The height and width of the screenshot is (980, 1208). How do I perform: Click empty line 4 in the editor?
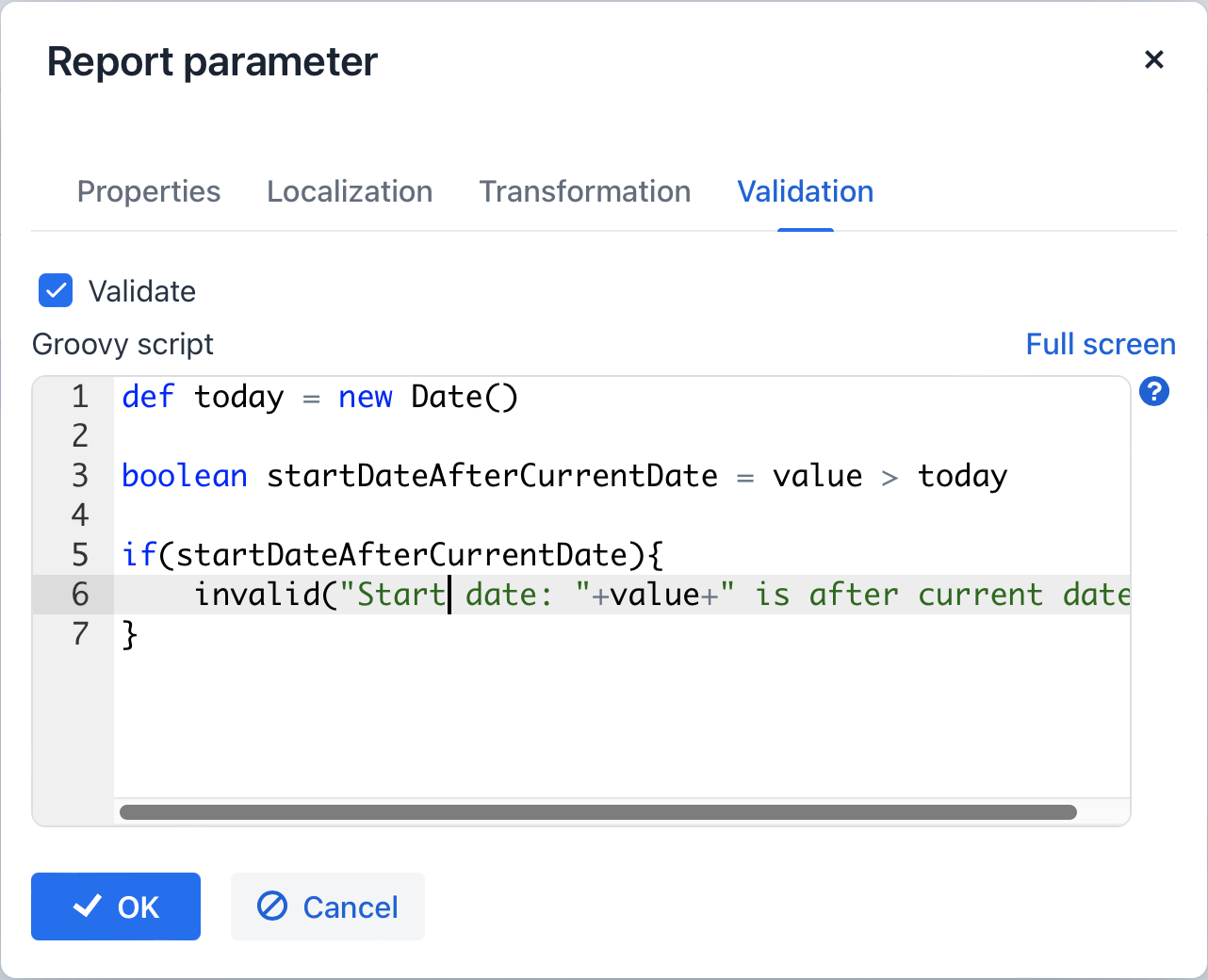pyautogui.click(x=622, y=515)
